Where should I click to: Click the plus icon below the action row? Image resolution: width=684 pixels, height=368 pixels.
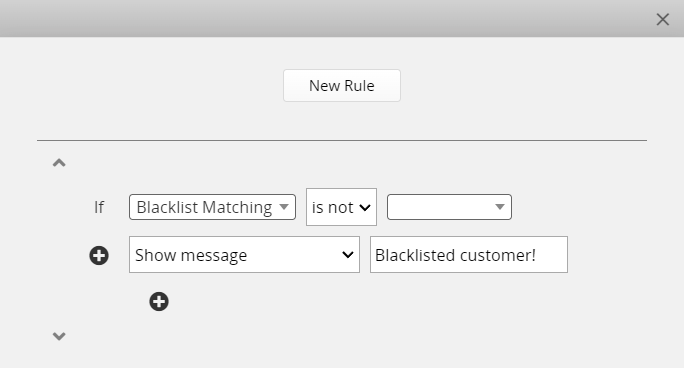coord(159,302)
